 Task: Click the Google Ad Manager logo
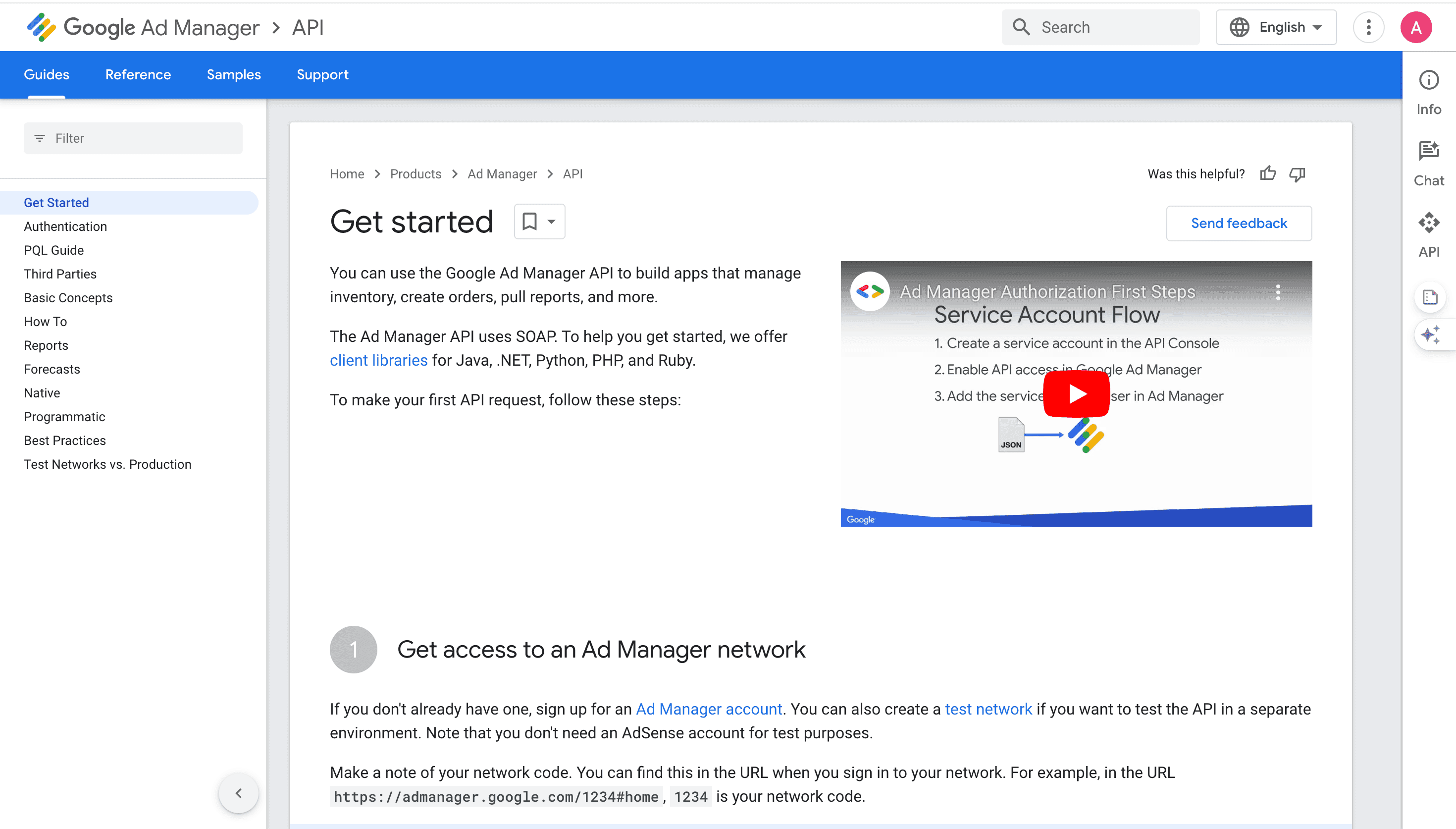coord(143,27)
